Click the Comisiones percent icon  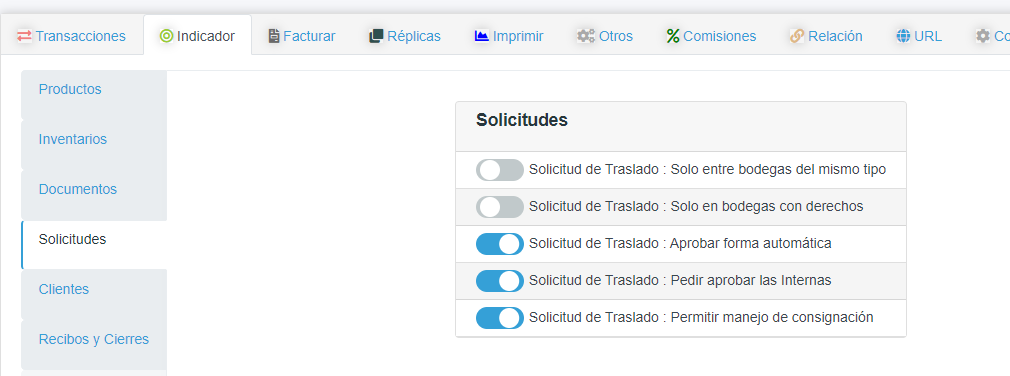[673, 36]
